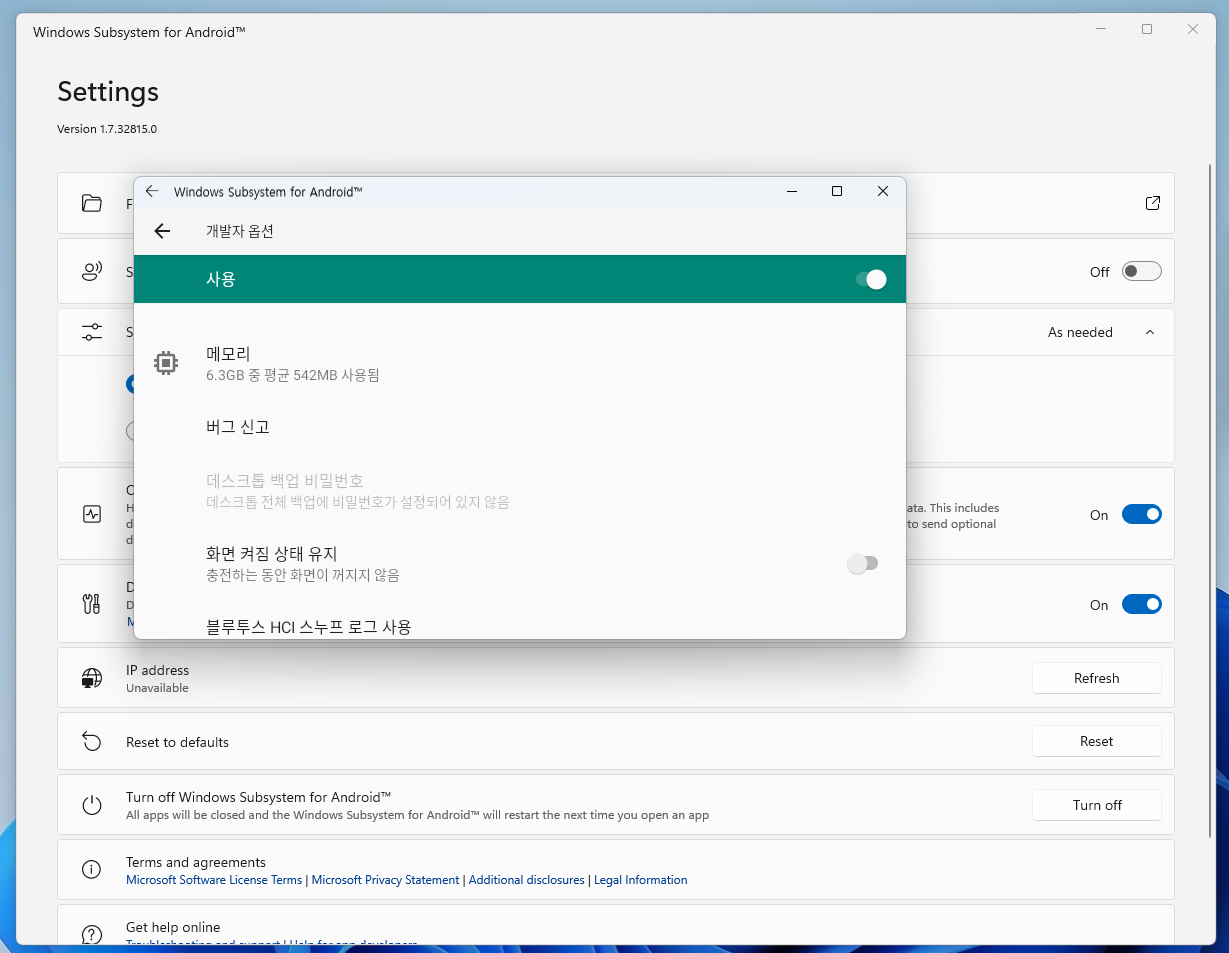Screen dimensions: 1229x953
Task: Click the 데스크톱 백업 비밀번호 entry
Action: click(x=520, y=491)
